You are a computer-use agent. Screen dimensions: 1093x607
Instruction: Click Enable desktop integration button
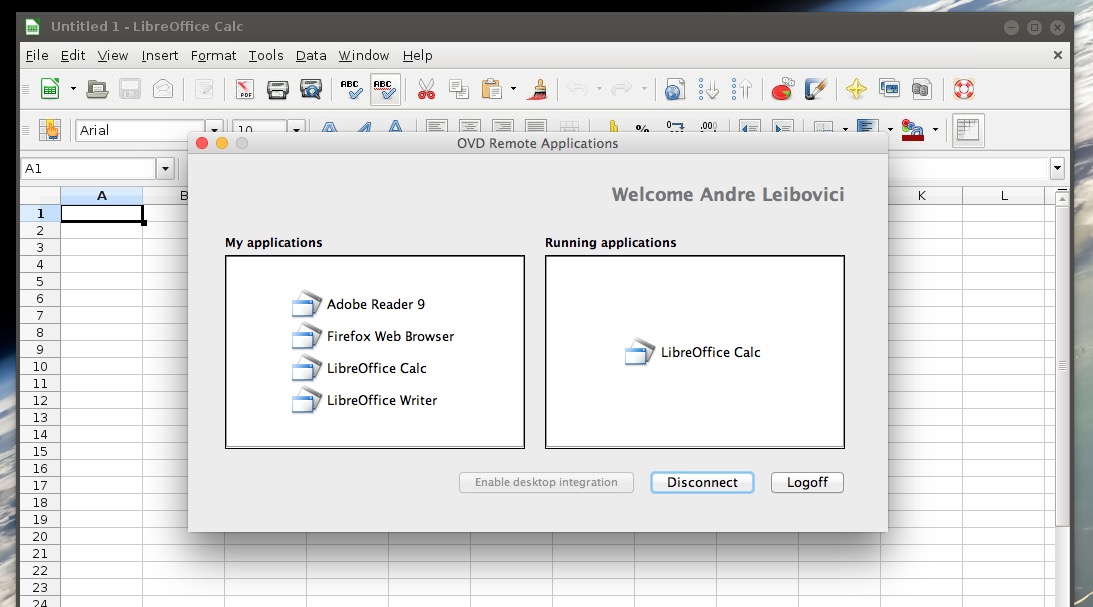546,482
